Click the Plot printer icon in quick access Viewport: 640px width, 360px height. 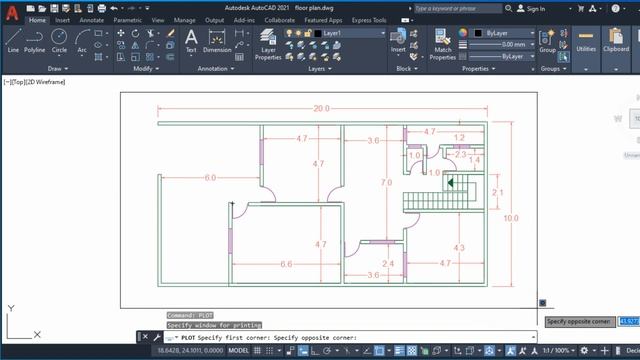pyautogui.click(x=102, y=8)
